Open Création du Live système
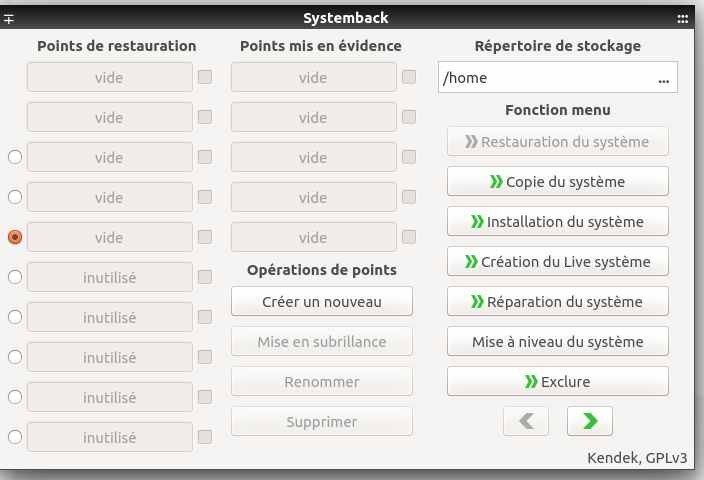Screen dimensions: 704x480 click(557, 261)
